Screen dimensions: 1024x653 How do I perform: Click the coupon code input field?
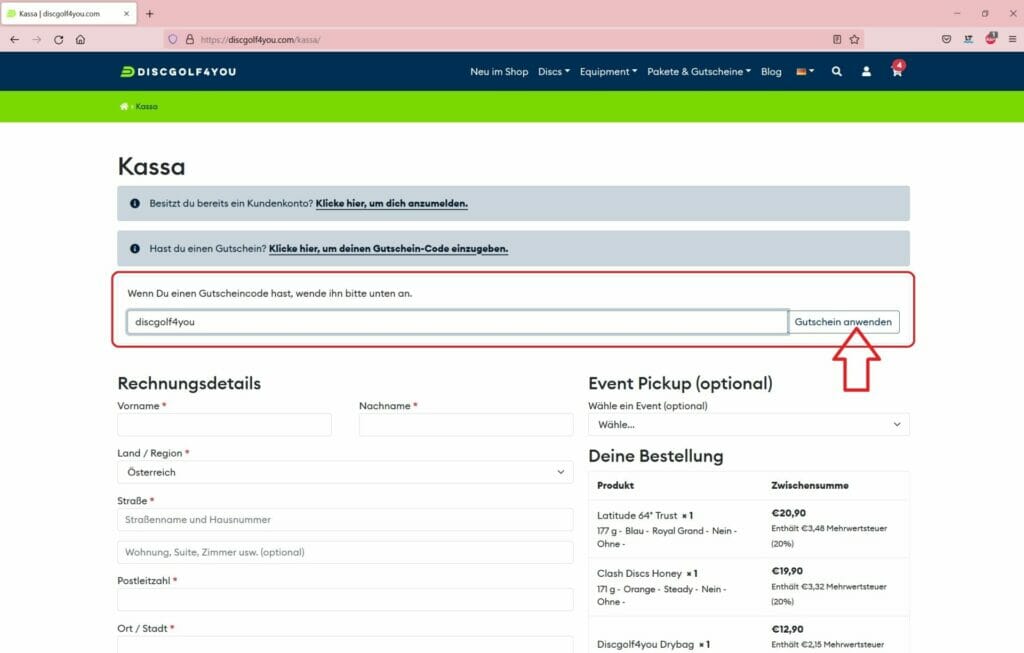(457, 322)
